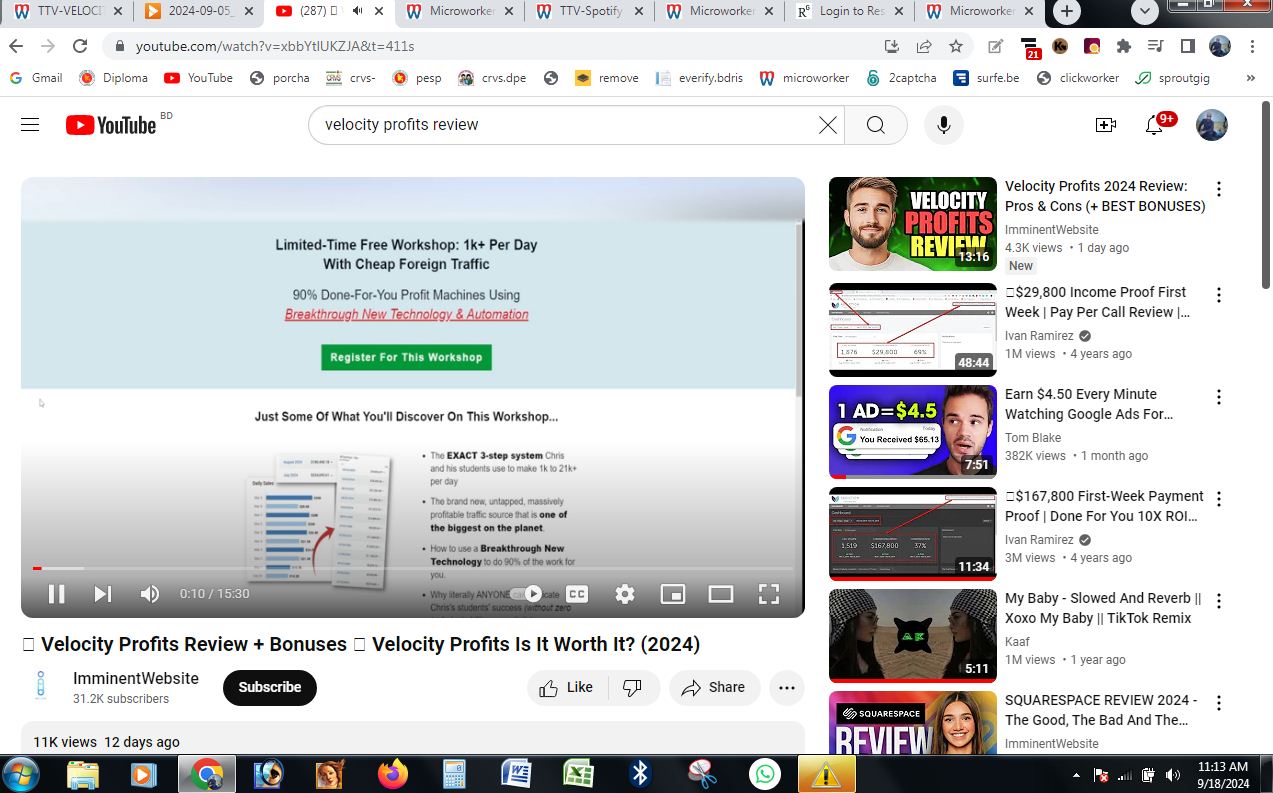1273x793 pixels.
Task: Switch to the Login to Res browser tab
Action: coord(849,12)
